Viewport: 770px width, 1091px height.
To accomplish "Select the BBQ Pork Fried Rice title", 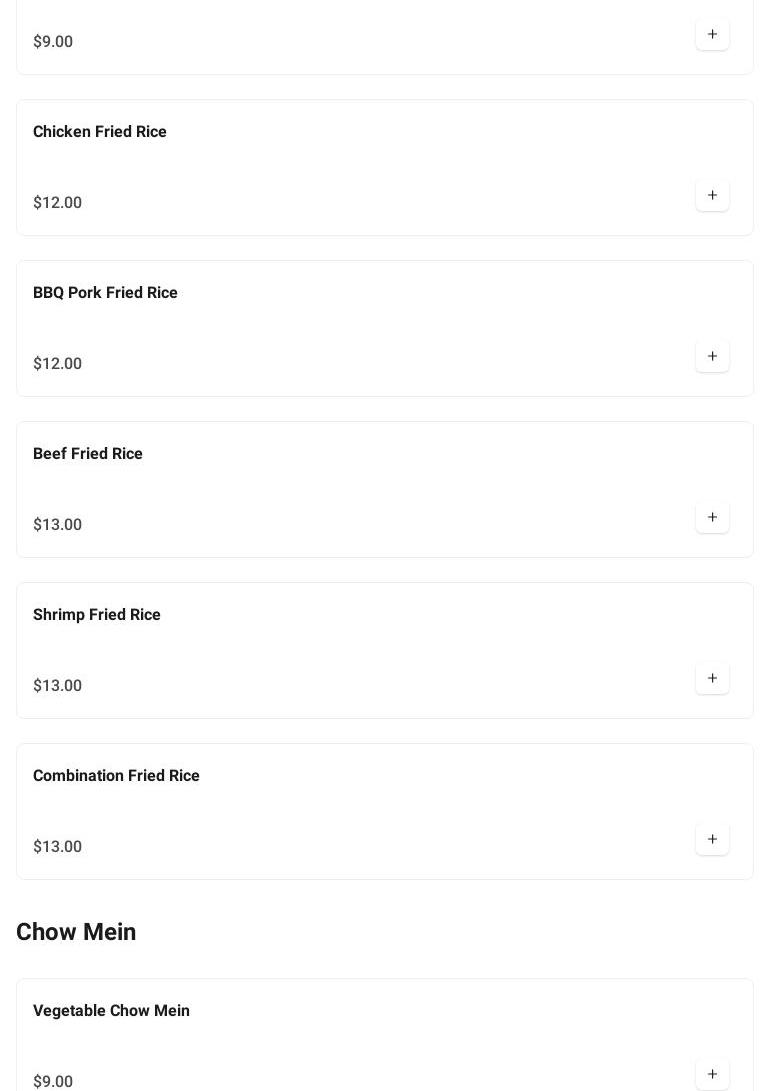I will pyautogui.click(x=105, y=293).
